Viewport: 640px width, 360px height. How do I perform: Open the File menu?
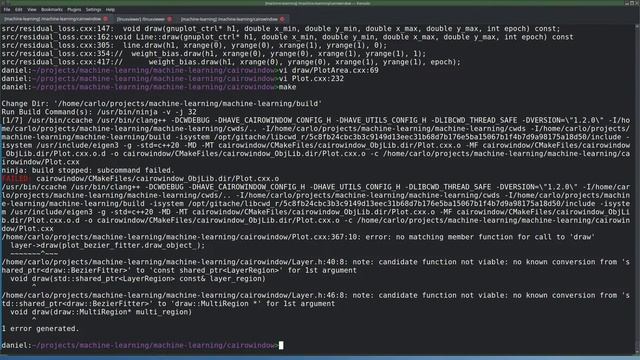[7, 9]
